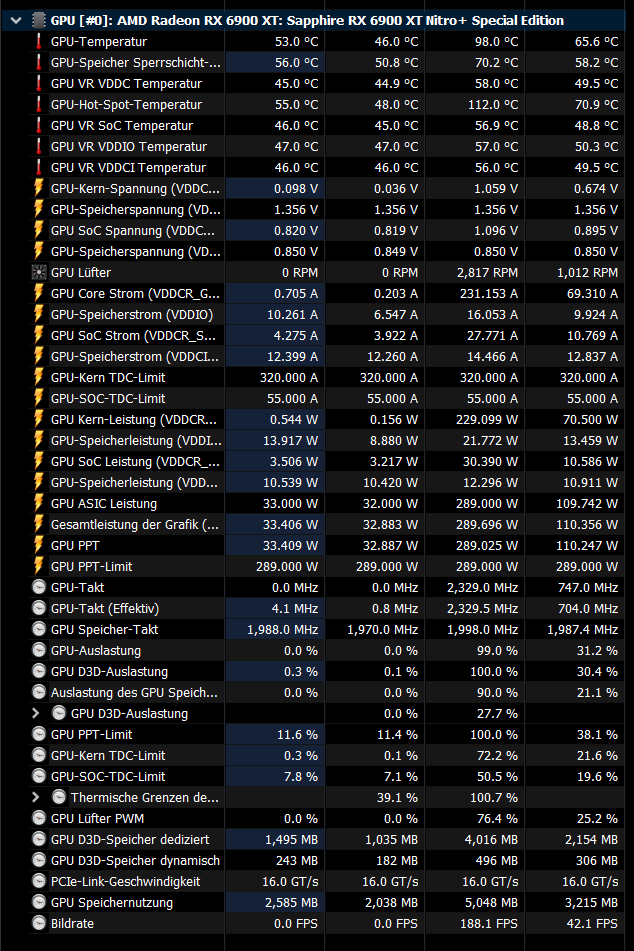Screen dimensions: 634x951
Task: Click the GPU chip icon in header
Action: point(39,21)
